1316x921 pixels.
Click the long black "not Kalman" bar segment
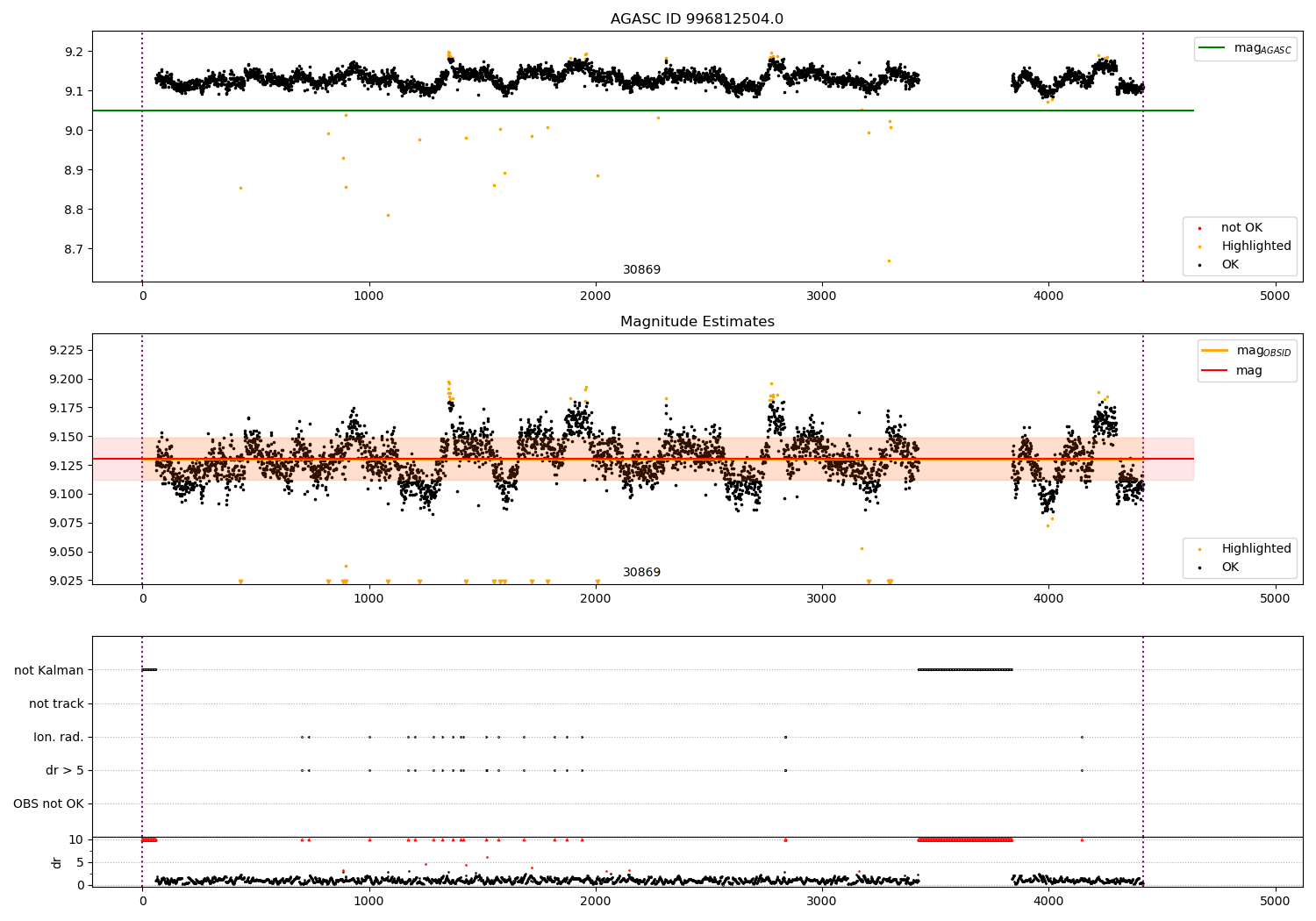click(x=965, y=670)
